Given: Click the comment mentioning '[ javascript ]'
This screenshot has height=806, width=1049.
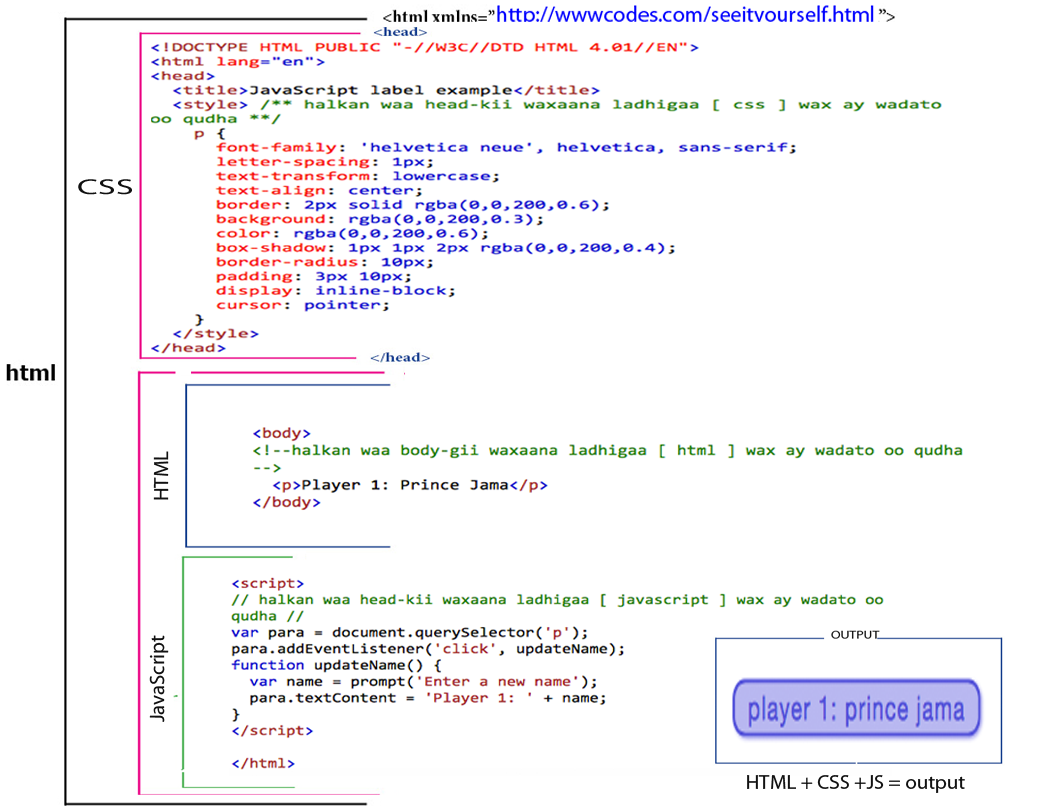Looking at the screenshot, I should [557, 608].
